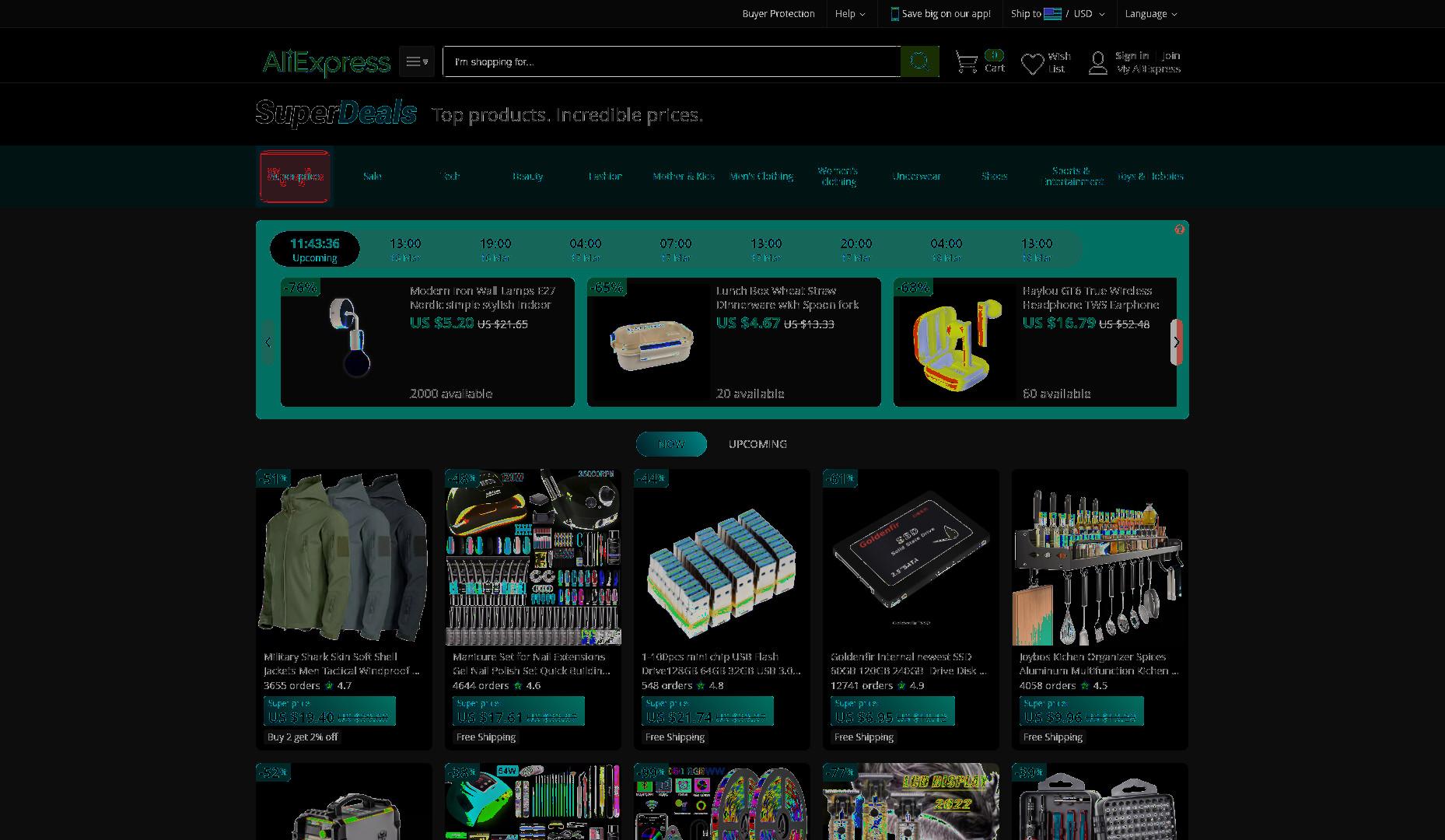Screen dimensions: 1445x840
Task: Open the Joybos Kitchen Organizer image
Action: (x=1100, y=557)
